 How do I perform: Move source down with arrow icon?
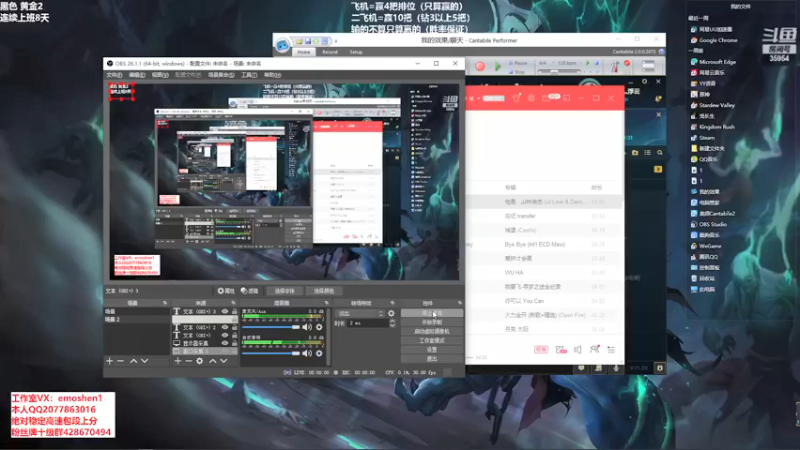point(223,361)
